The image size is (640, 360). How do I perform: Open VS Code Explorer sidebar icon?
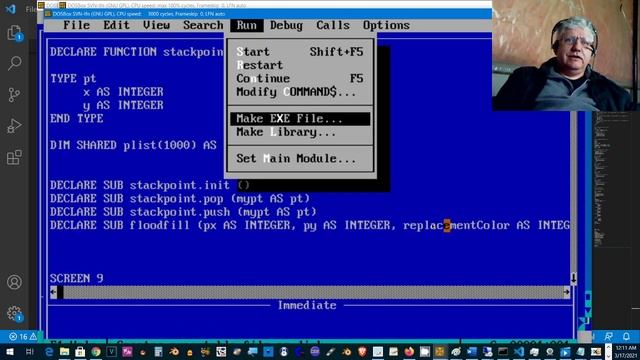[14, 33]
